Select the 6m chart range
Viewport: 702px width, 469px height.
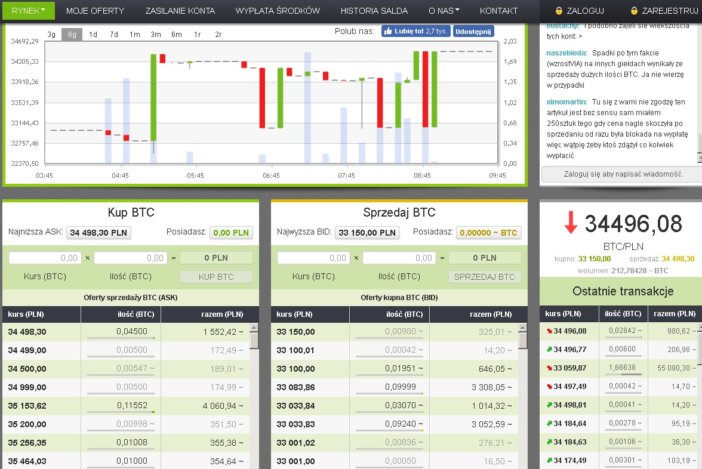(177, 34)
